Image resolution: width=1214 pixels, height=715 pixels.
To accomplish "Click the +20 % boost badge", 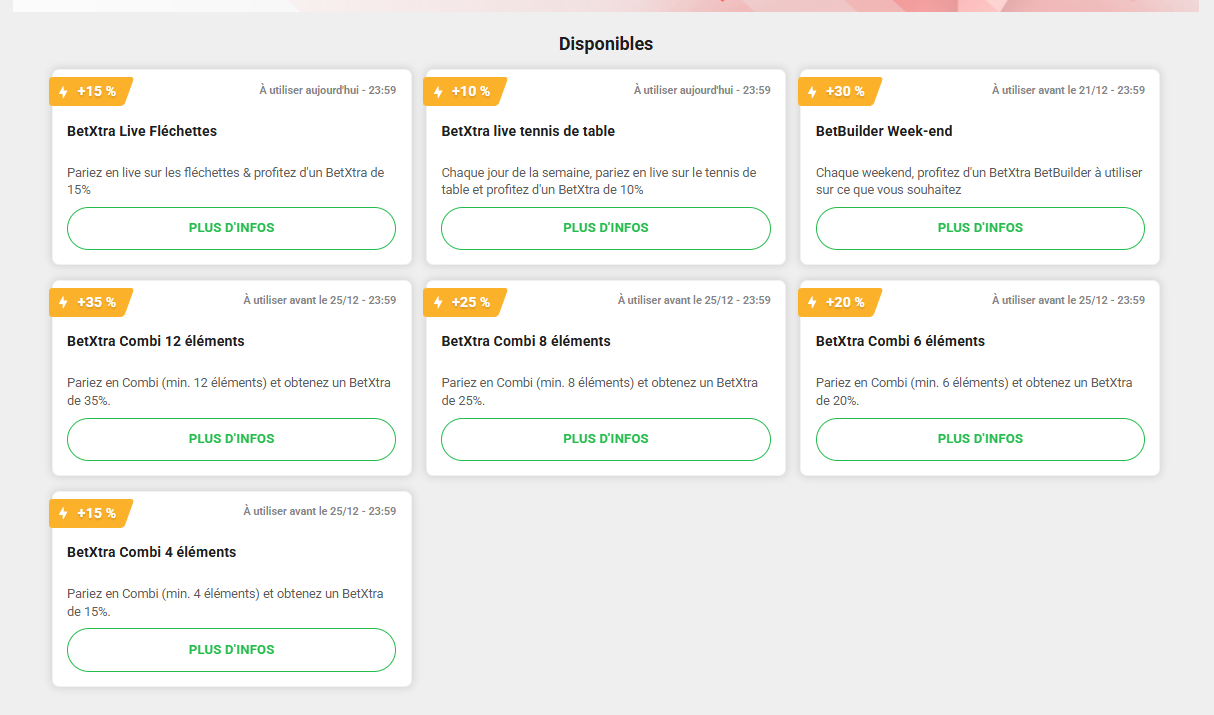I will pyautogui.click(x=840, y=302).
